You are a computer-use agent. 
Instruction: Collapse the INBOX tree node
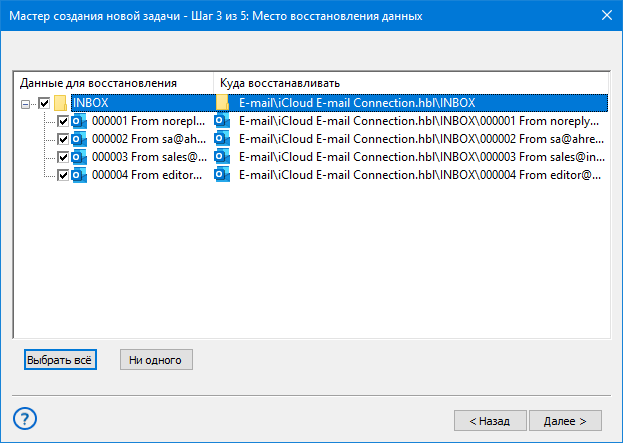25,104
